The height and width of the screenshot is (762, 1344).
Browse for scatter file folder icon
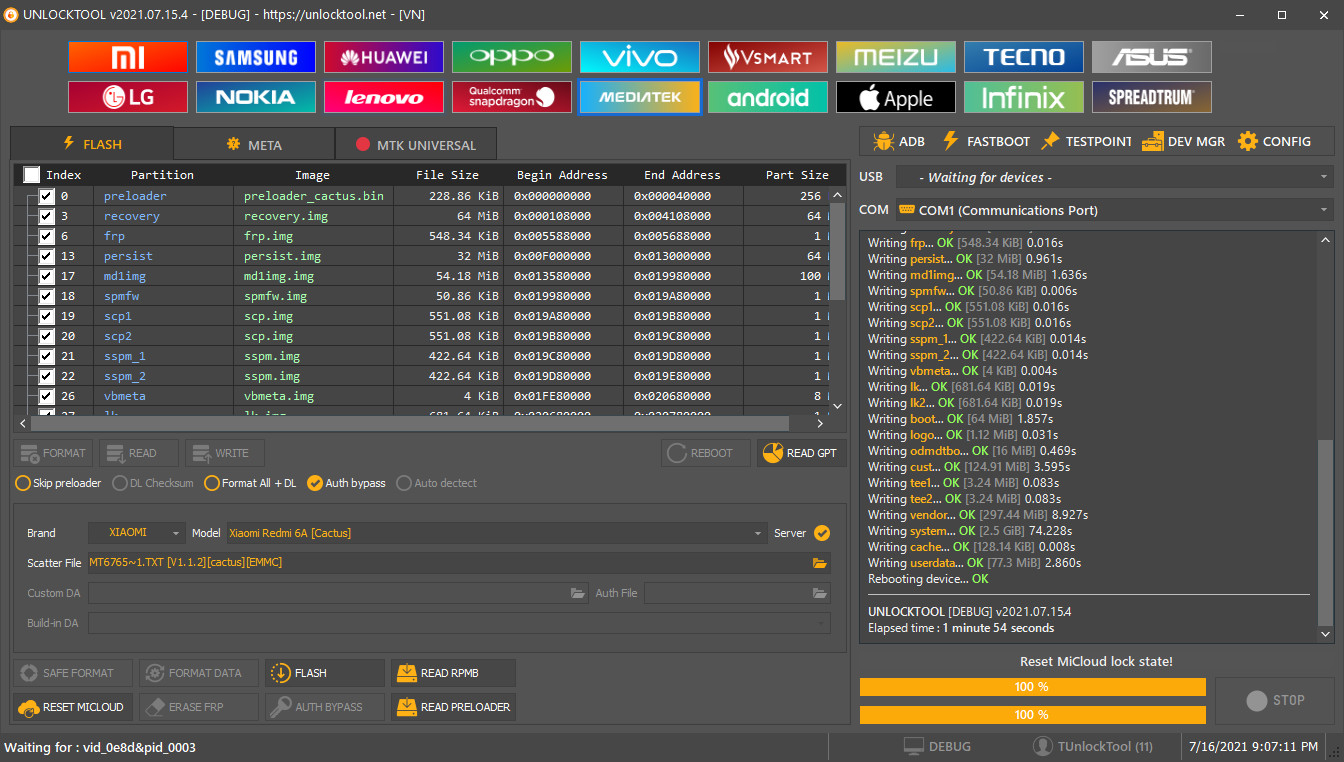[x=820, y=563]
